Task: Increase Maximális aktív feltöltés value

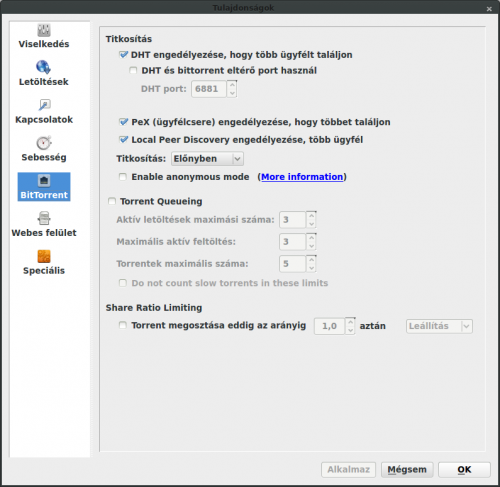Action: (311, 238)
